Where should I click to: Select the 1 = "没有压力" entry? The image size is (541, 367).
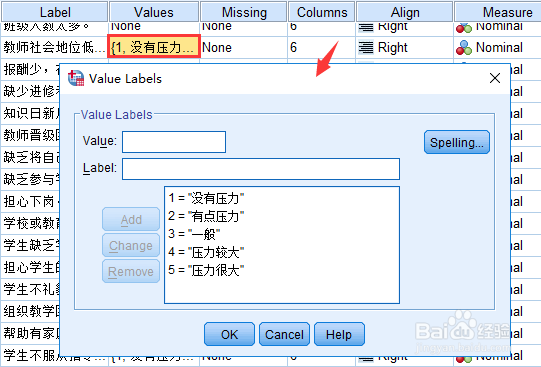[206, 198]
